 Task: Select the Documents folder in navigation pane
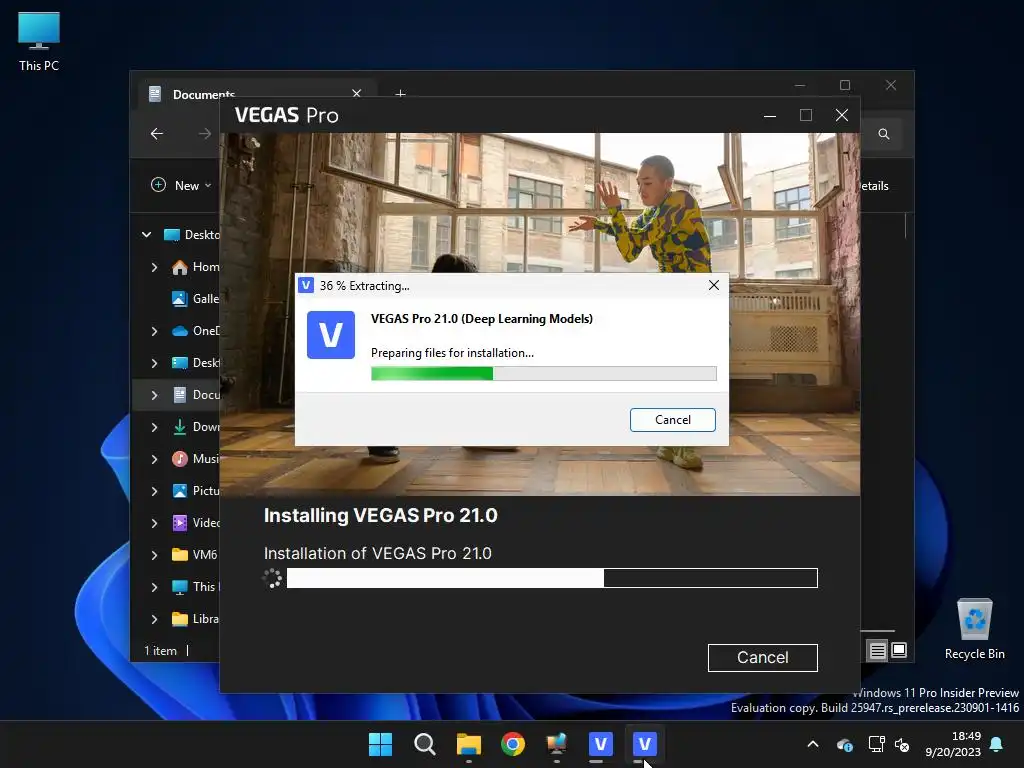point(196,394)
